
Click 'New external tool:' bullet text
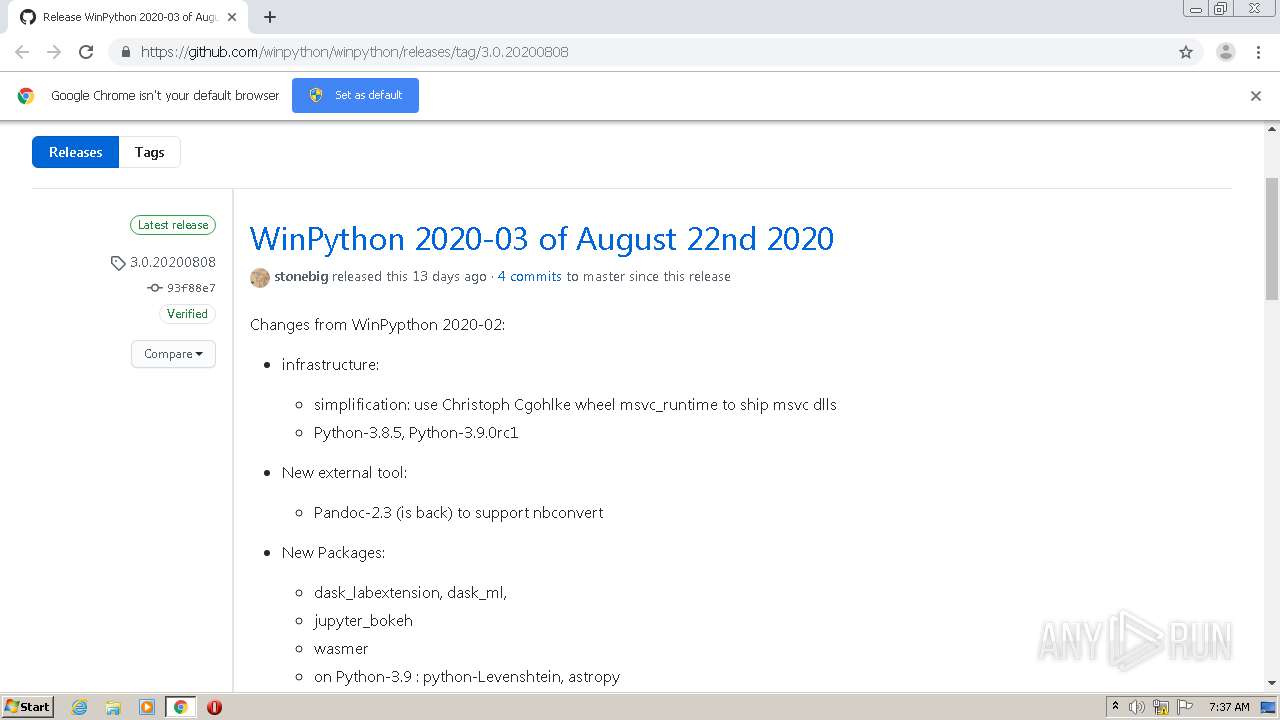point(344,472)
